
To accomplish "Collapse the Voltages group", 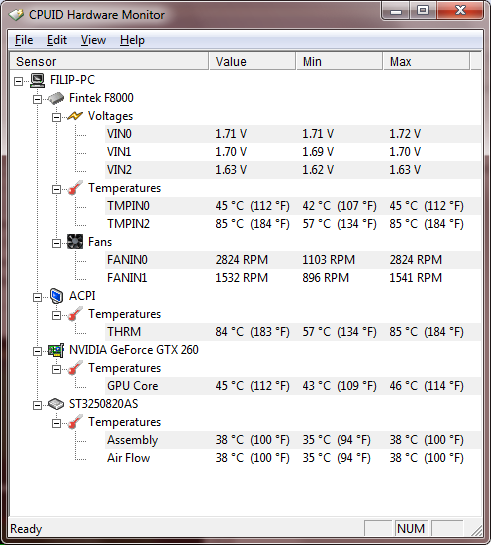I will click(x=56, y=117).
